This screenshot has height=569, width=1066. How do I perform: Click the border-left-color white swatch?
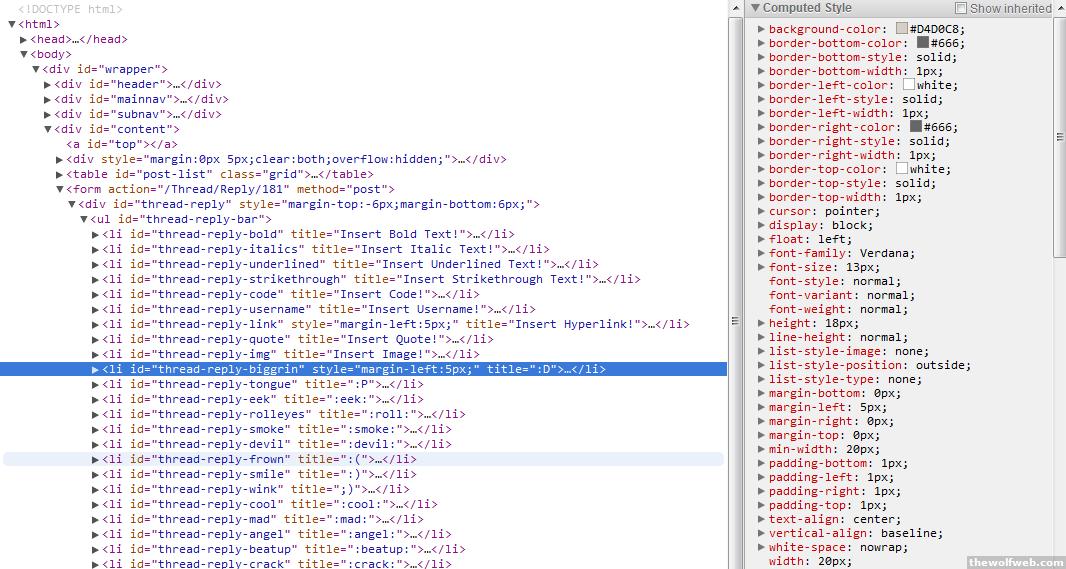pos(909,85)
